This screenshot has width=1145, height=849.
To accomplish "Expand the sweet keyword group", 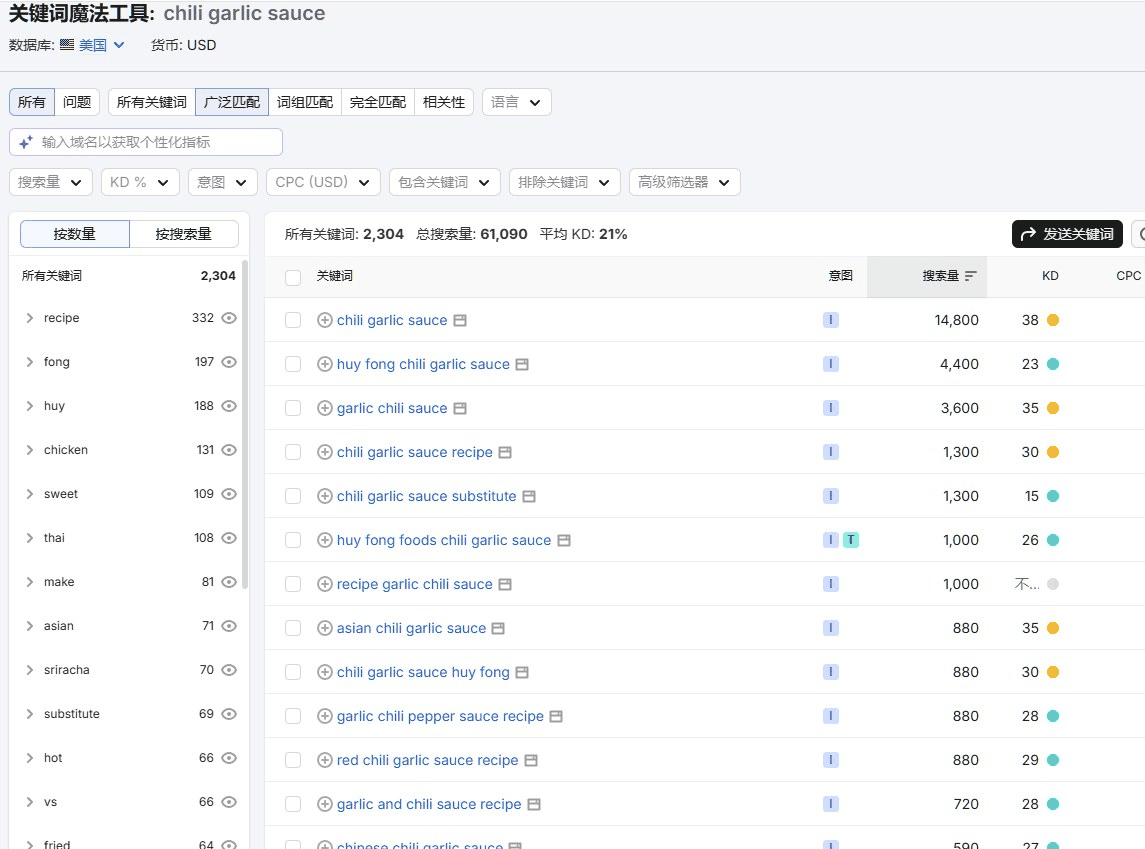I will 30,494.
